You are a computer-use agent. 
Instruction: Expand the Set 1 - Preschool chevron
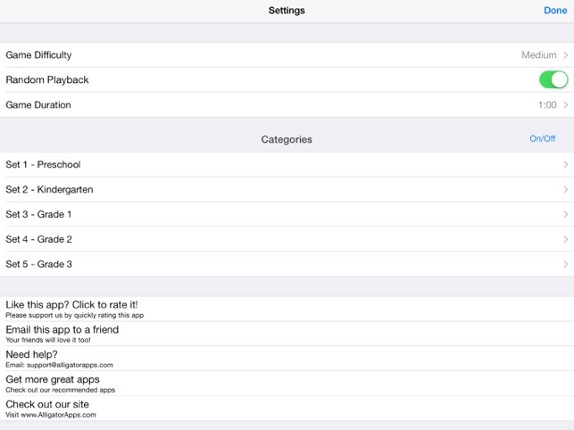tap(566, 165)
